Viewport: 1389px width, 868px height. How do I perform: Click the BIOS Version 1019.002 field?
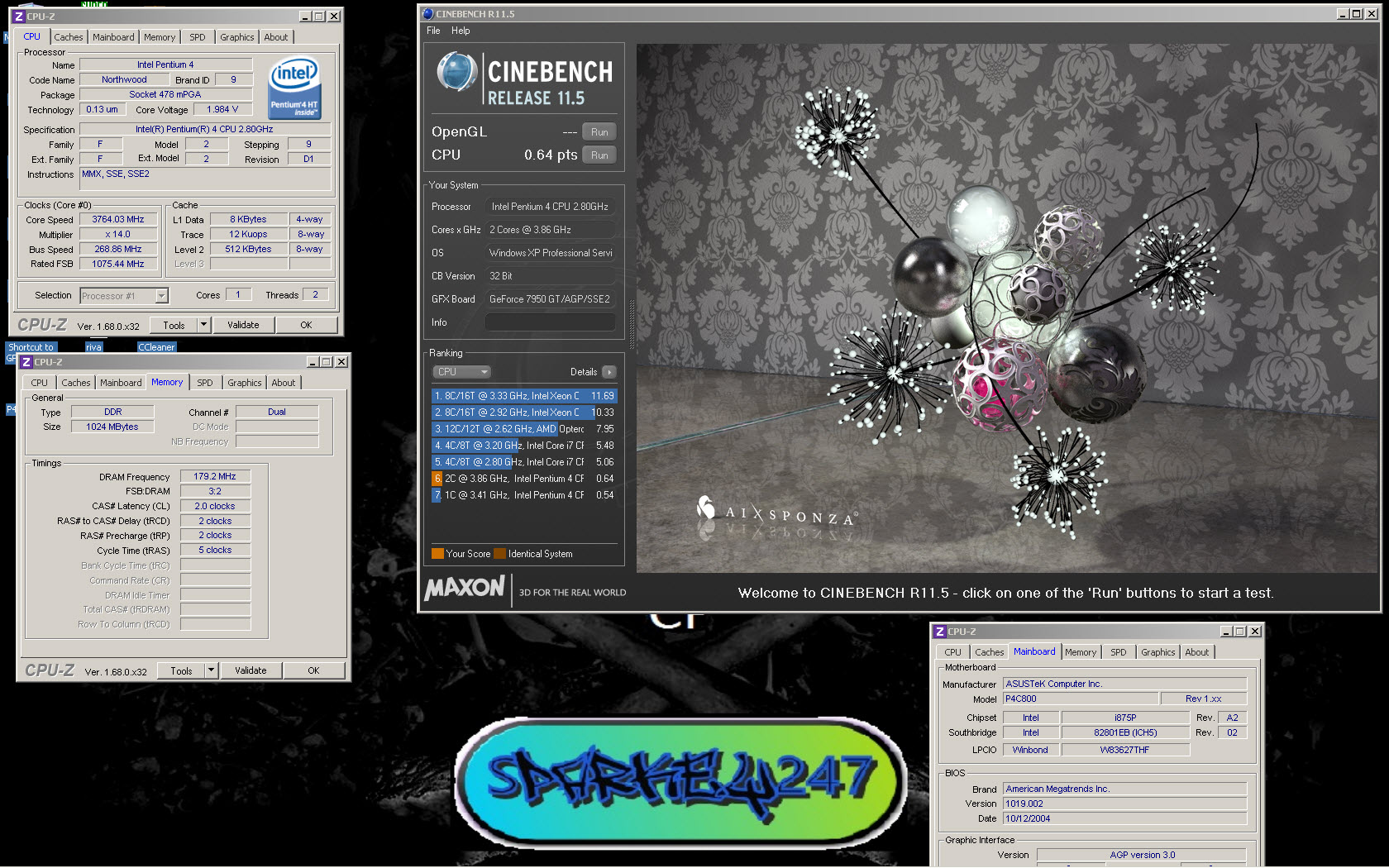click(x=1124, y=804)
